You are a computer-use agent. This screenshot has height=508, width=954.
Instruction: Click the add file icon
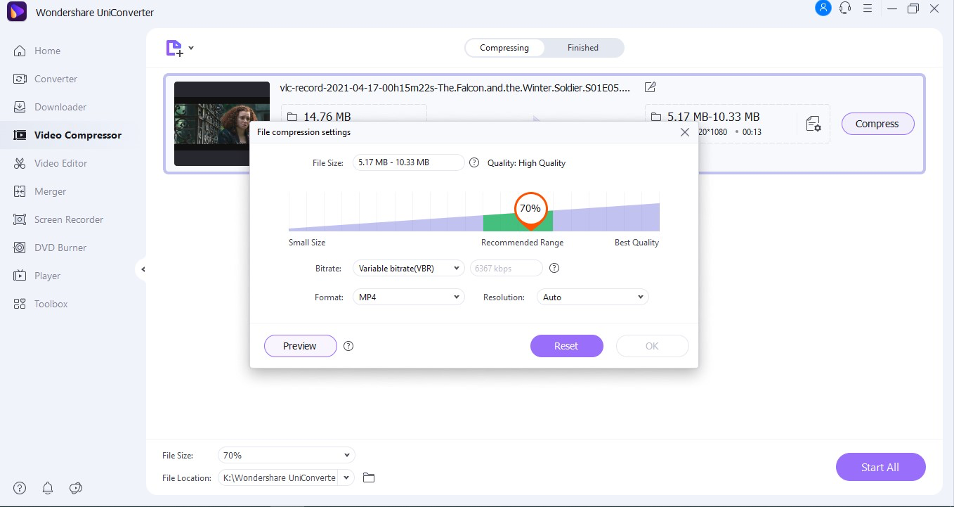[x=174, y=48]
